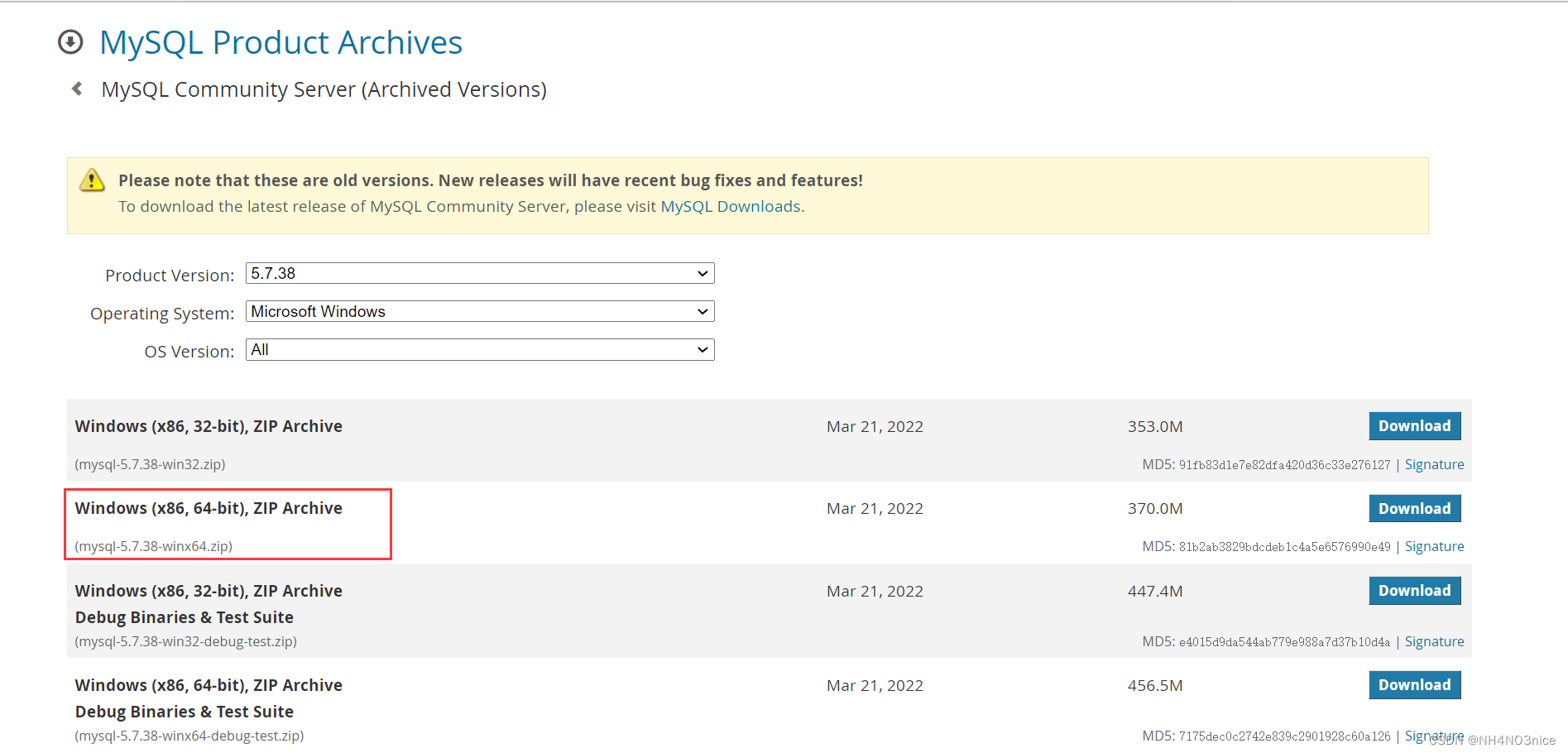Click the 456.5M file size value
1568x753 pixels.
[x=1155, y=685]
